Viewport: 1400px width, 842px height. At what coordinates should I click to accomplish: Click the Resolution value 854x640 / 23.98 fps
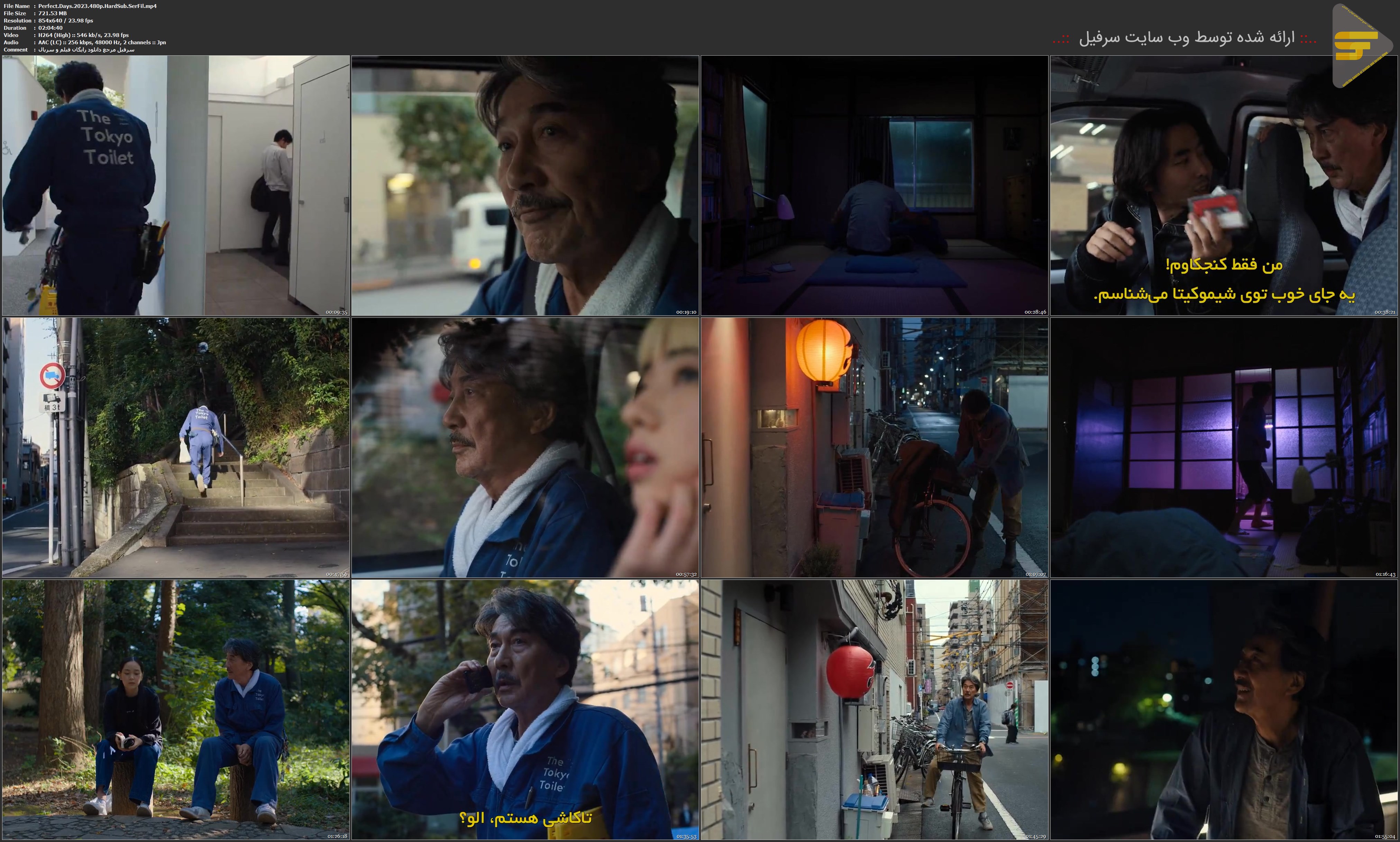[65, 20]
